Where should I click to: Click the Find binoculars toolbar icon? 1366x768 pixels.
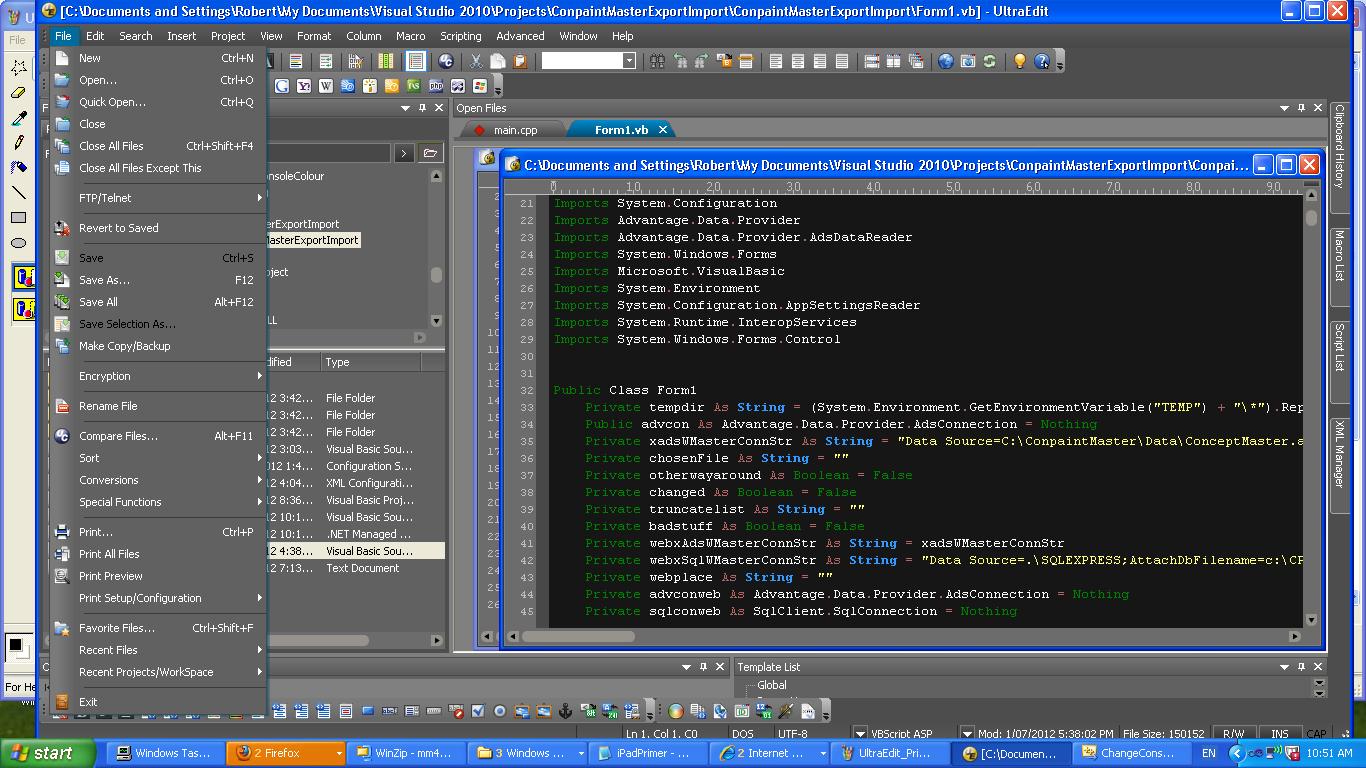coord(657,62)
